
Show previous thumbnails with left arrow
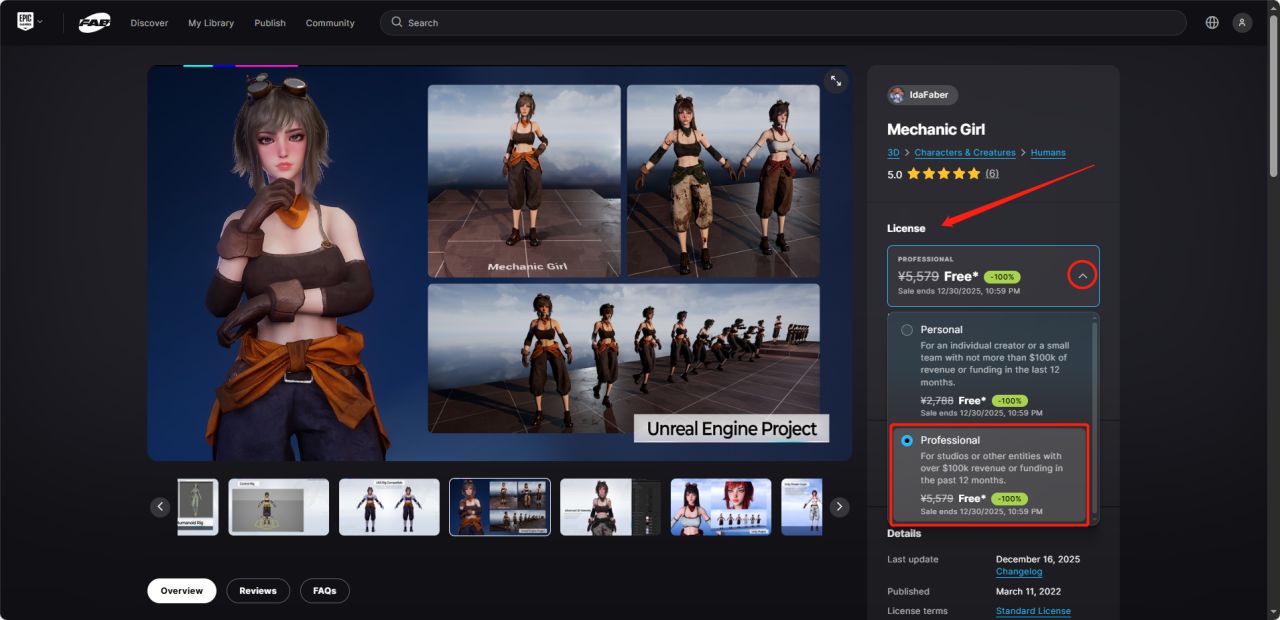(x=161, y=507)
